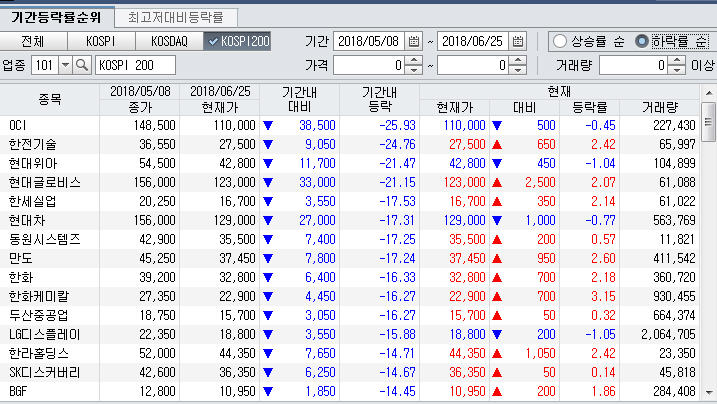Select the 한라홀딩스 stock row
The image size is (717, 404).
[350, 353]
